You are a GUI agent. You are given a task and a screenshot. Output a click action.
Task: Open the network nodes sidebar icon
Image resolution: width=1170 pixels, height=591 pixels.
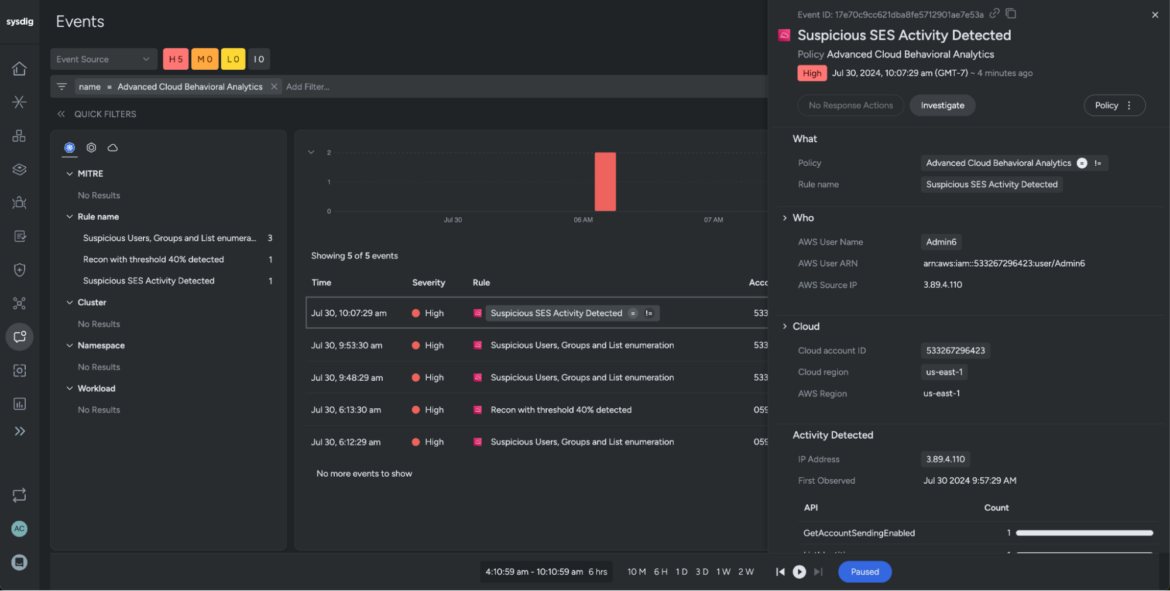(x=19, y=304)
